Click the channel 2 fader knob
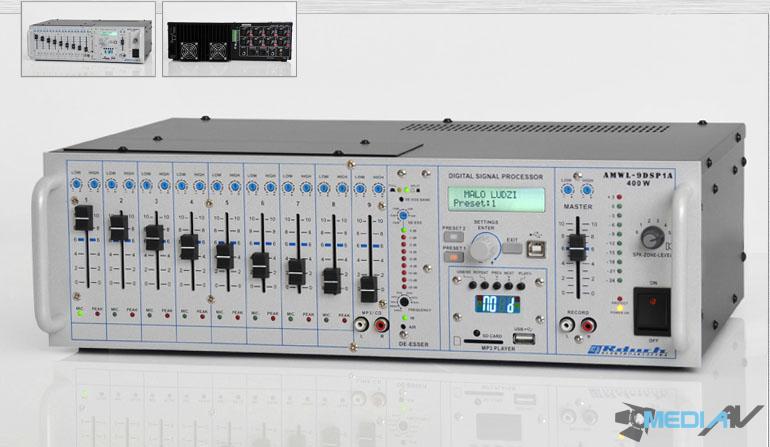The image size is (770, 447). (x=119, y=228)
